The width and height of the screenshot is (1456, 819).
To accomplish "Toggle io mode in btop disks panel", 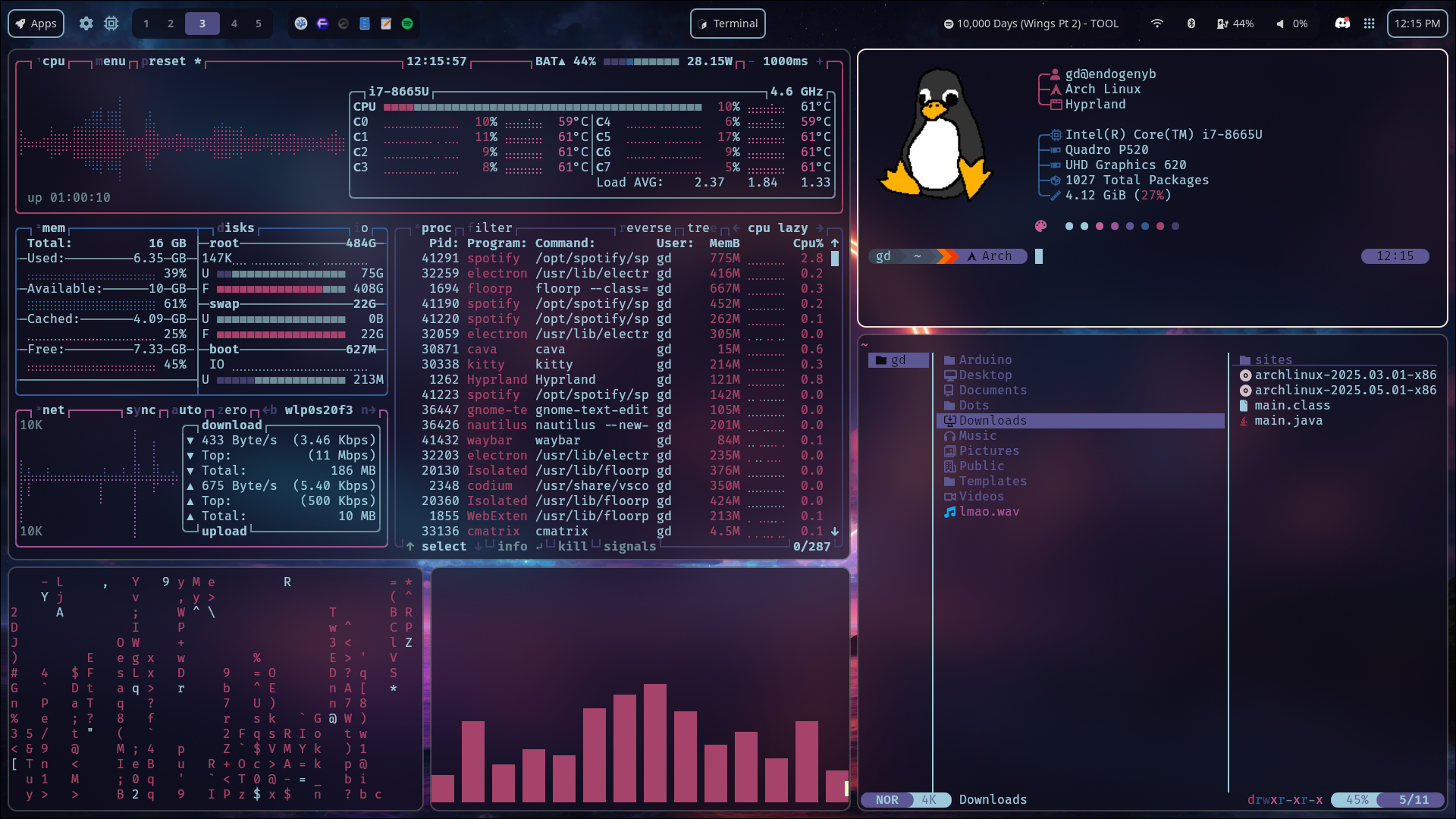I will pos(361,227).
